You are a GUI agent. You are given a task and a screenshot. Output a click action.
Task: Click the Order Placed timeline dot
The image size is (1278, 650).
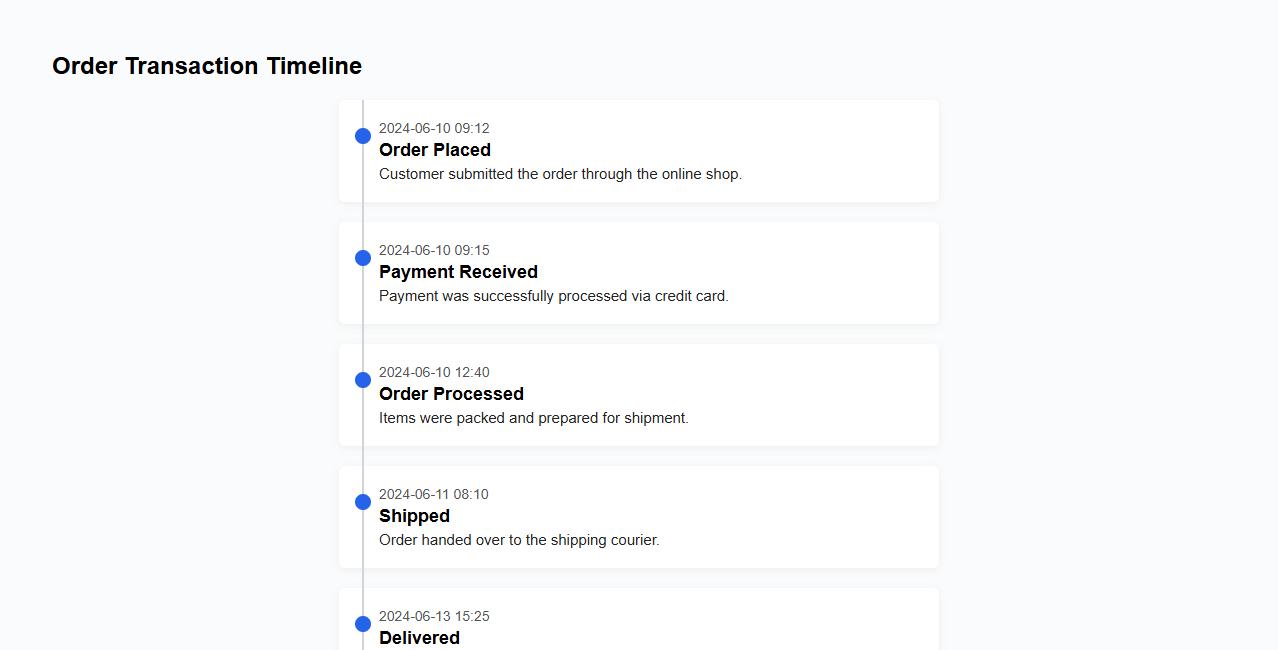tap(363, 136)
